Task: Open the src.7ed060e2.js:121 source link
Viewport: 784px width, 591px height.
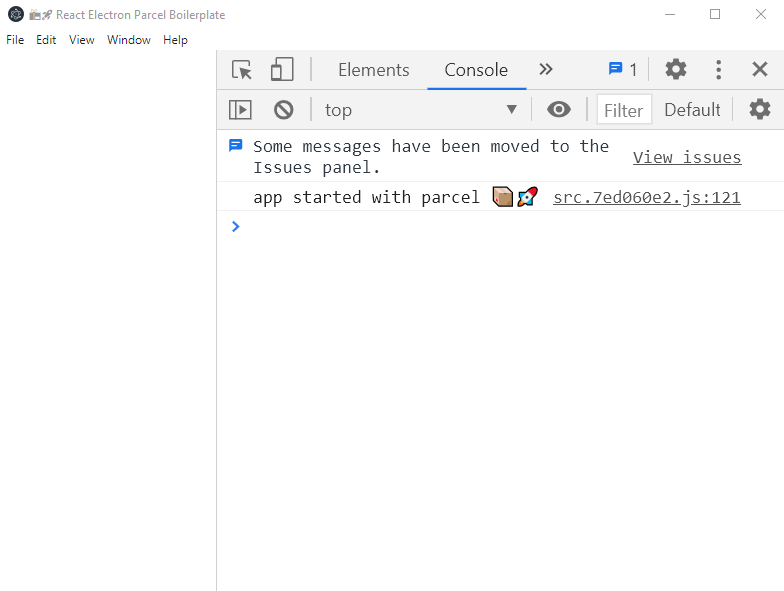Action: pyautogui.click(x=646, y=197)
